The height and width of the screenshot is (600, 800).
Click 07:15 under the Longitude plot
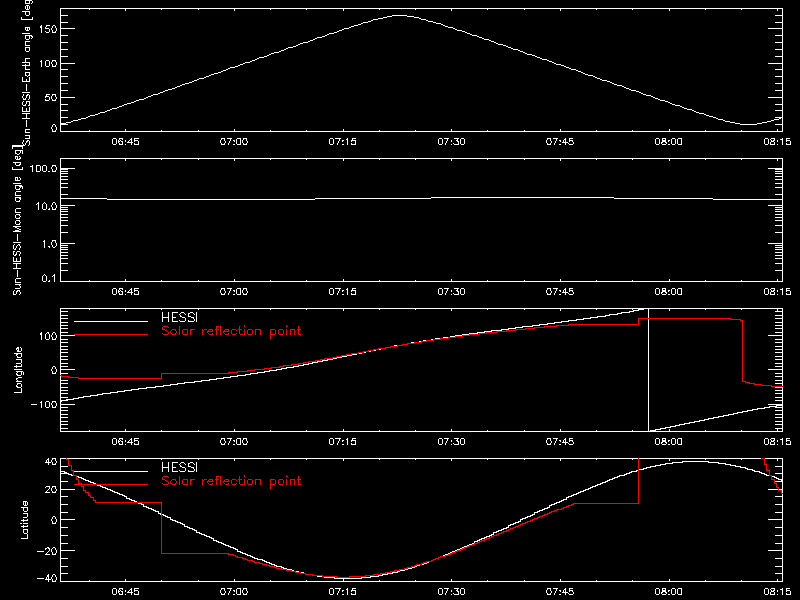point(343,441)
